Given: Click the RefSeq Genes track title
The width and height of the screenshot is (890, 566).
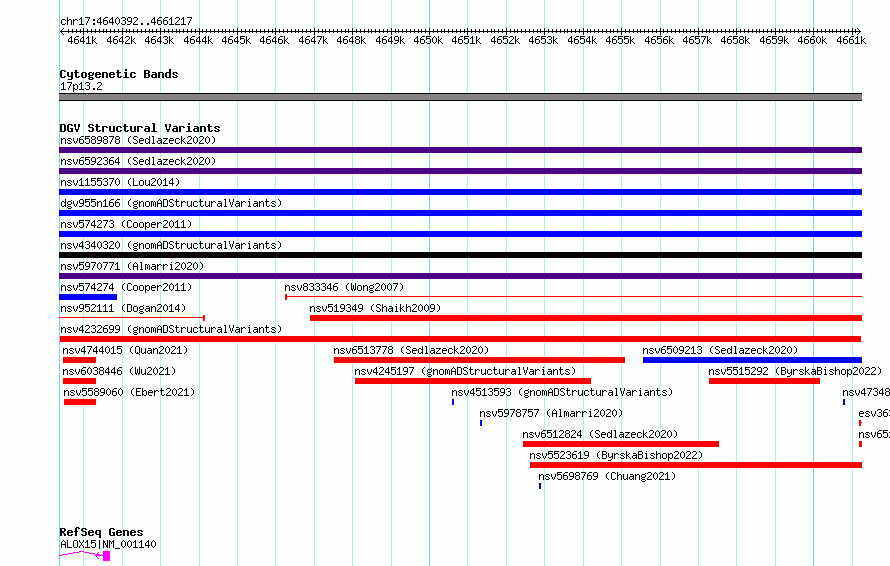Looking at the screenshot, I should pos(101,533).
